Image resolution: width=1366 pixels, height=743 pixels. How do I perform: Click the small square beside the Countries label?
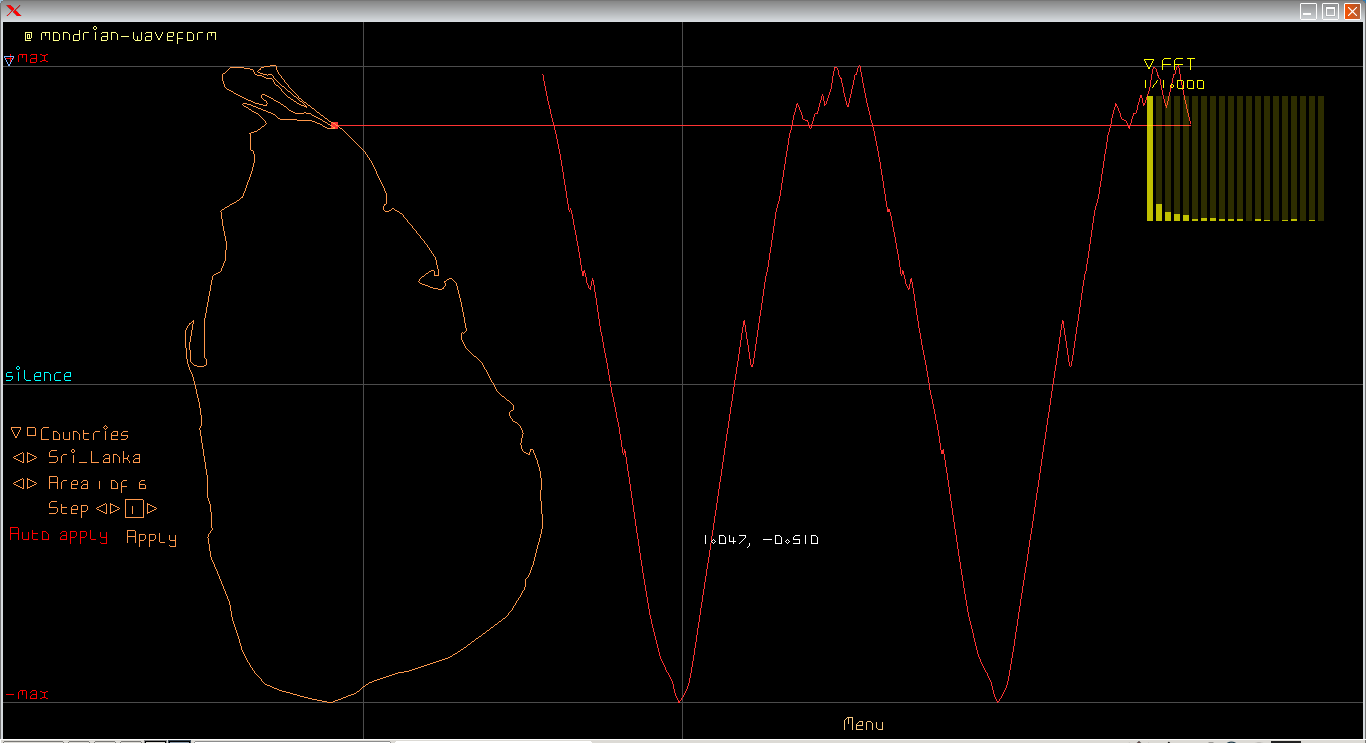(x=31, y=432)
